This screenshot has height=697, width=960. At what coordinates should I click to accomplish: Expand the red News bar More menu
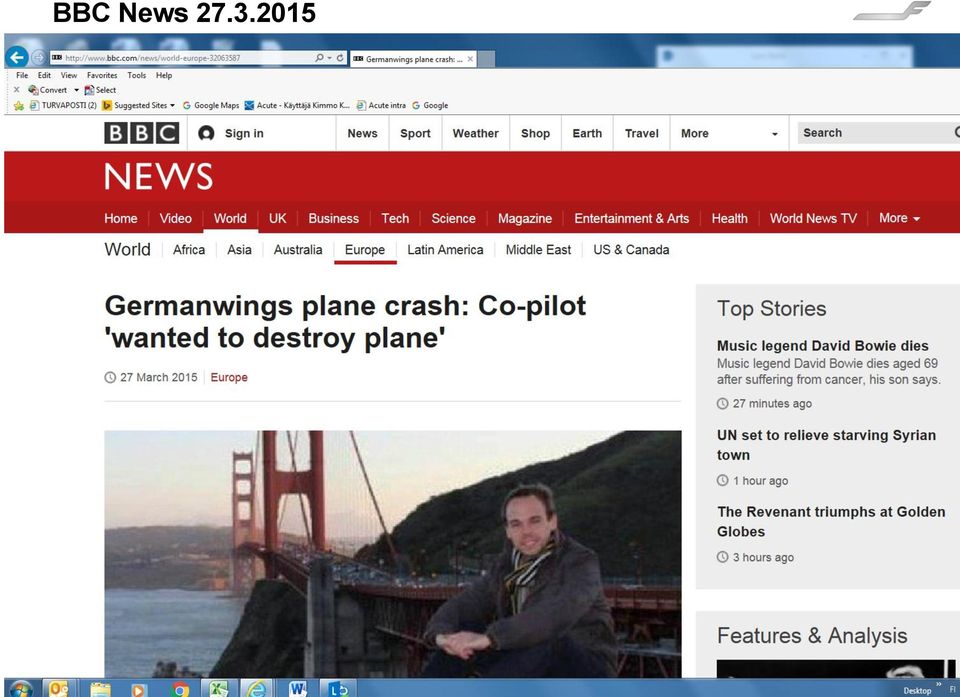pos(899,218)
